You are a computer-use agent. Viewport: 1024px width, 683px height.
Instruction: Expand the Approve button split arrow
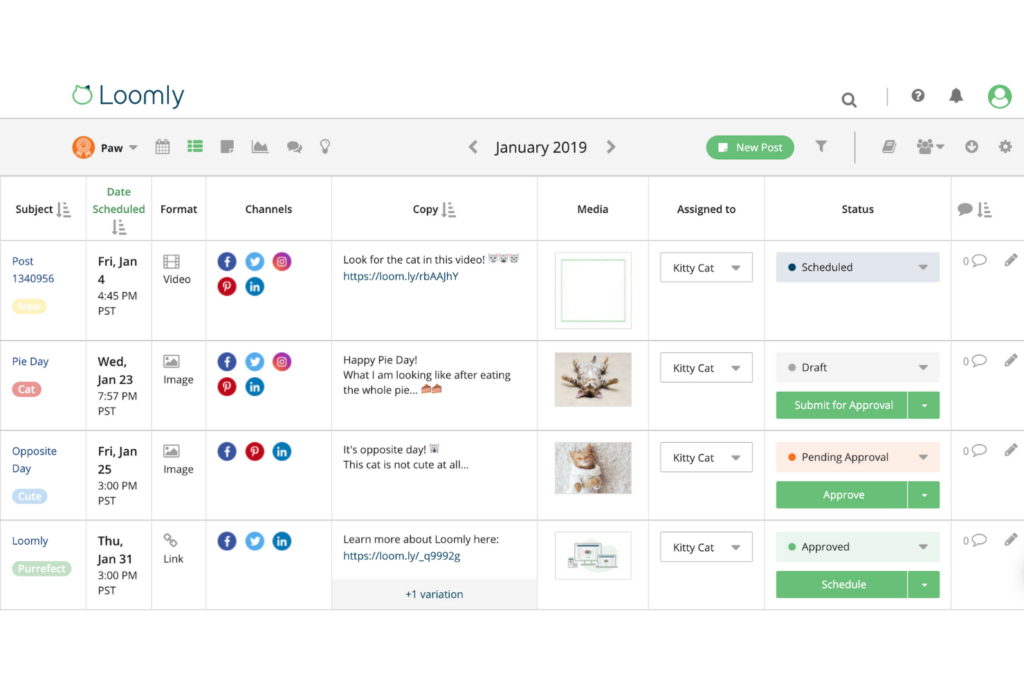[x=924, y=495]
